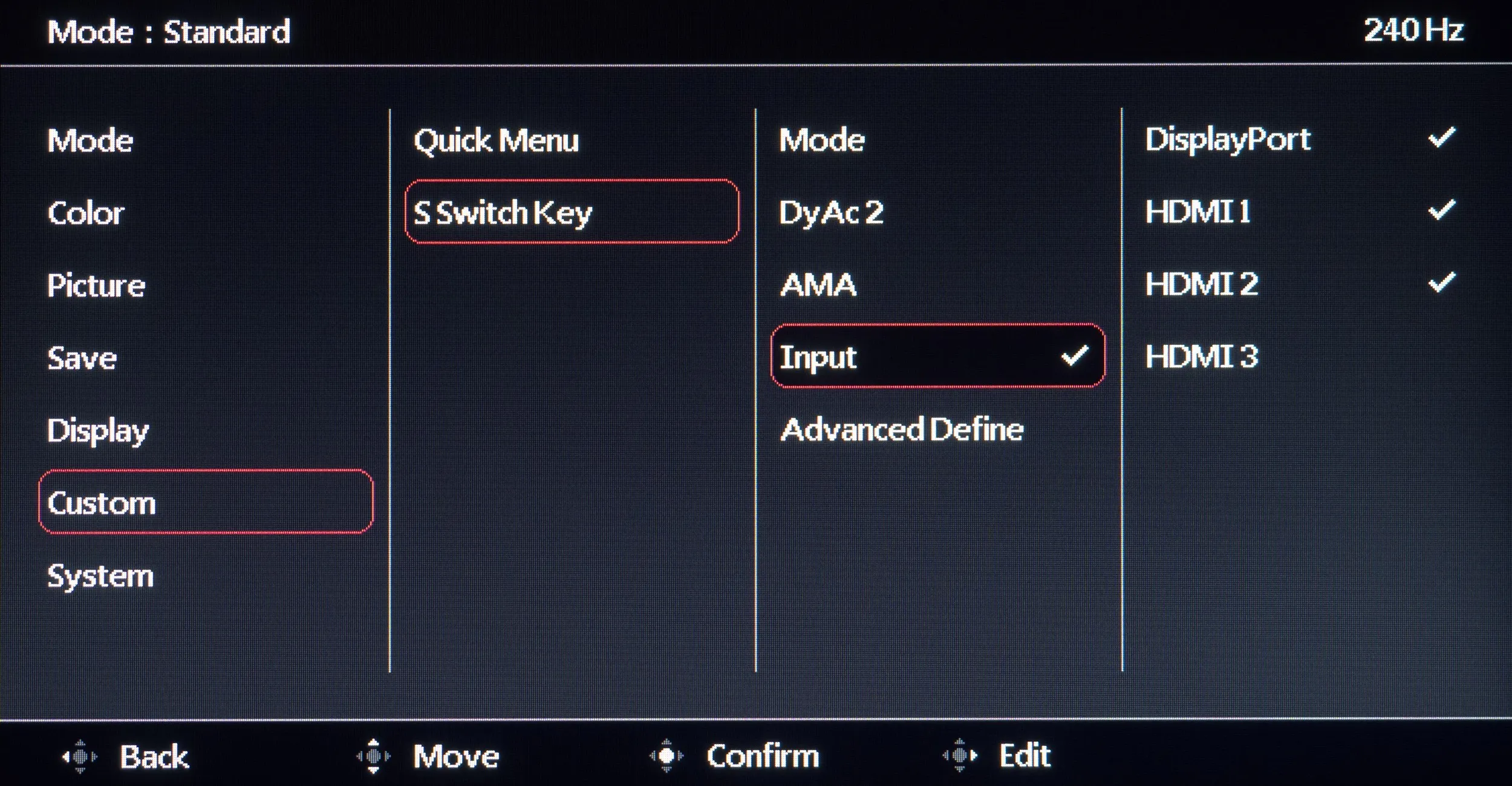Select Advanced Define option
This screenshot has height=786, width=1512.
901,429
